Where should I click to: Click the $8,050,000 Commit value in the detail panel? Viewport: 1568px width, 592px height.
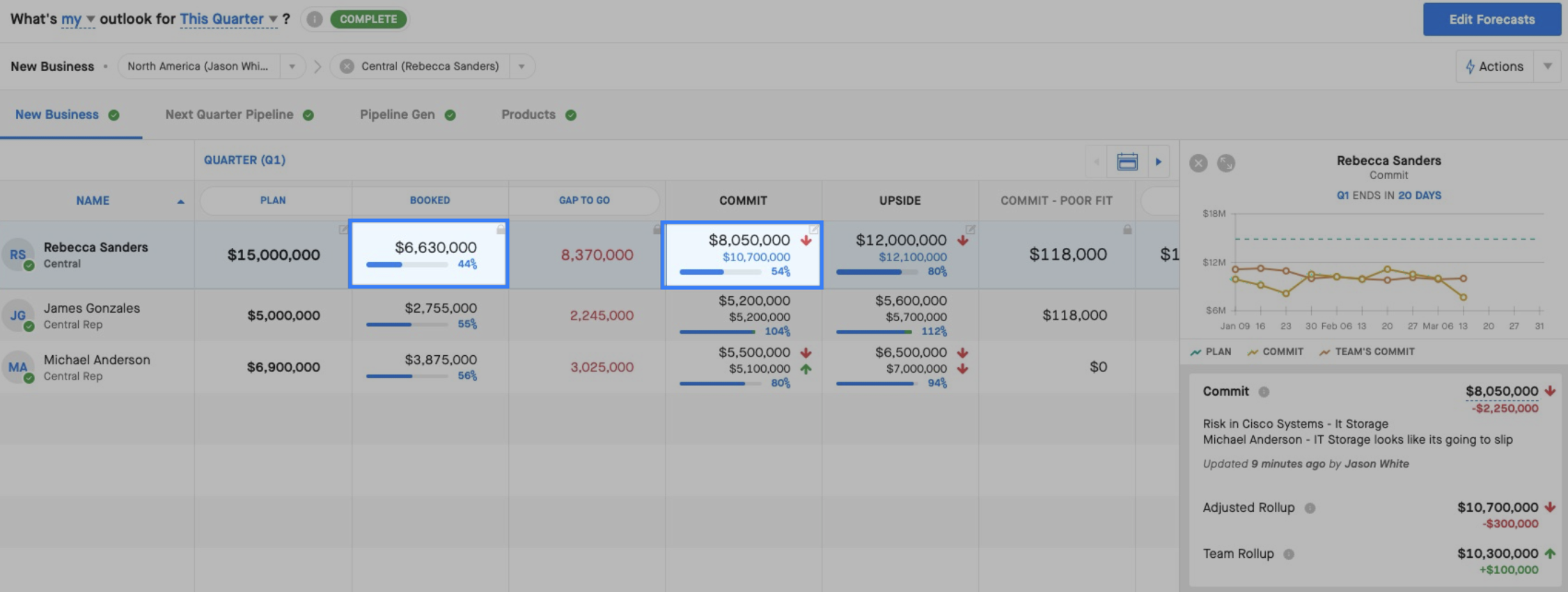coord(1502,391)
